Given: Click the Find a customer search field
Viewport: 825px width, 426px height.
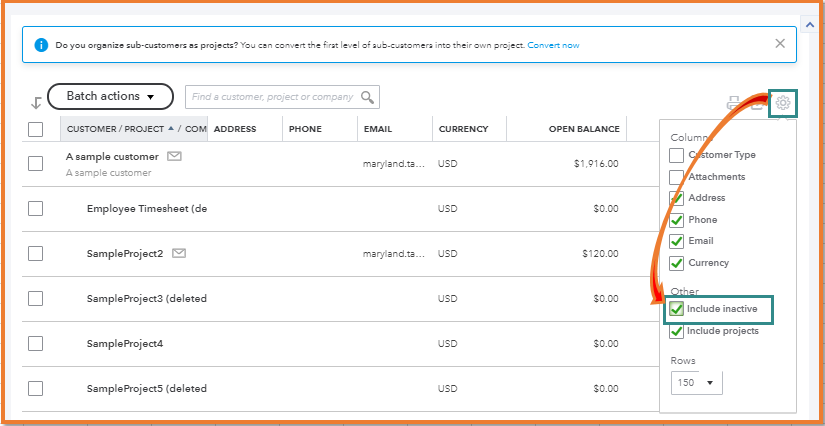Looking at the screenshot, I should (x=272, y=97).
